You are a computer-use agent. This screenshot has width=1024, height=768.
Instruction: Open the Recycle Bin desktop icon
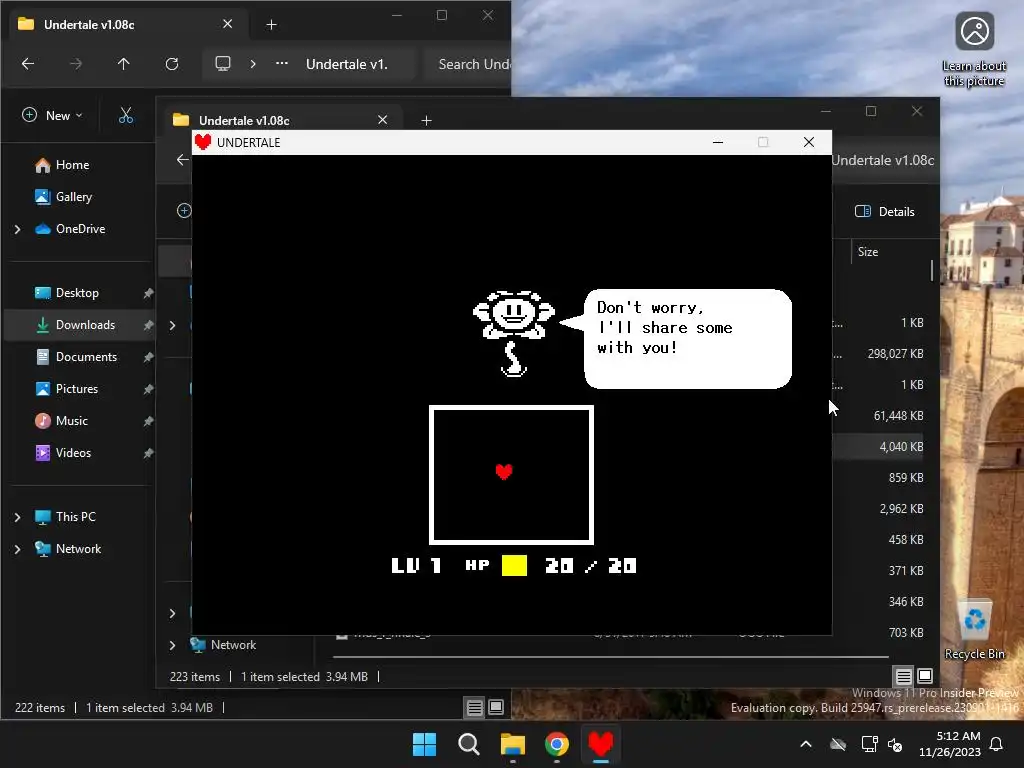pyautogui.click(x=974, y=629)
